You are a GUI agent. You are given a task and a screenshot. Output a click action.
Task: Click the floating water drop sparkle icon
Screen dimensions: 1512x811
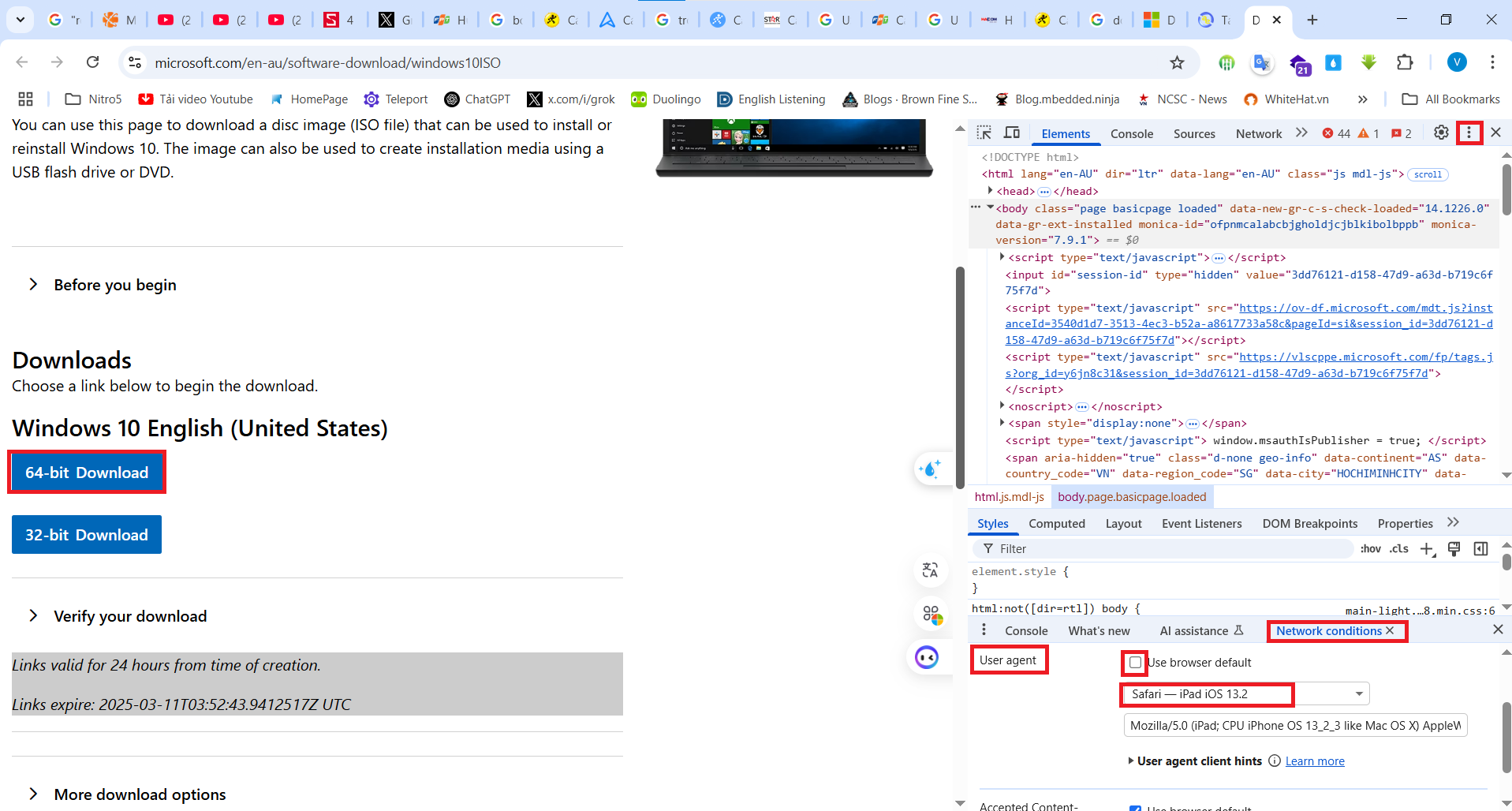930,469
